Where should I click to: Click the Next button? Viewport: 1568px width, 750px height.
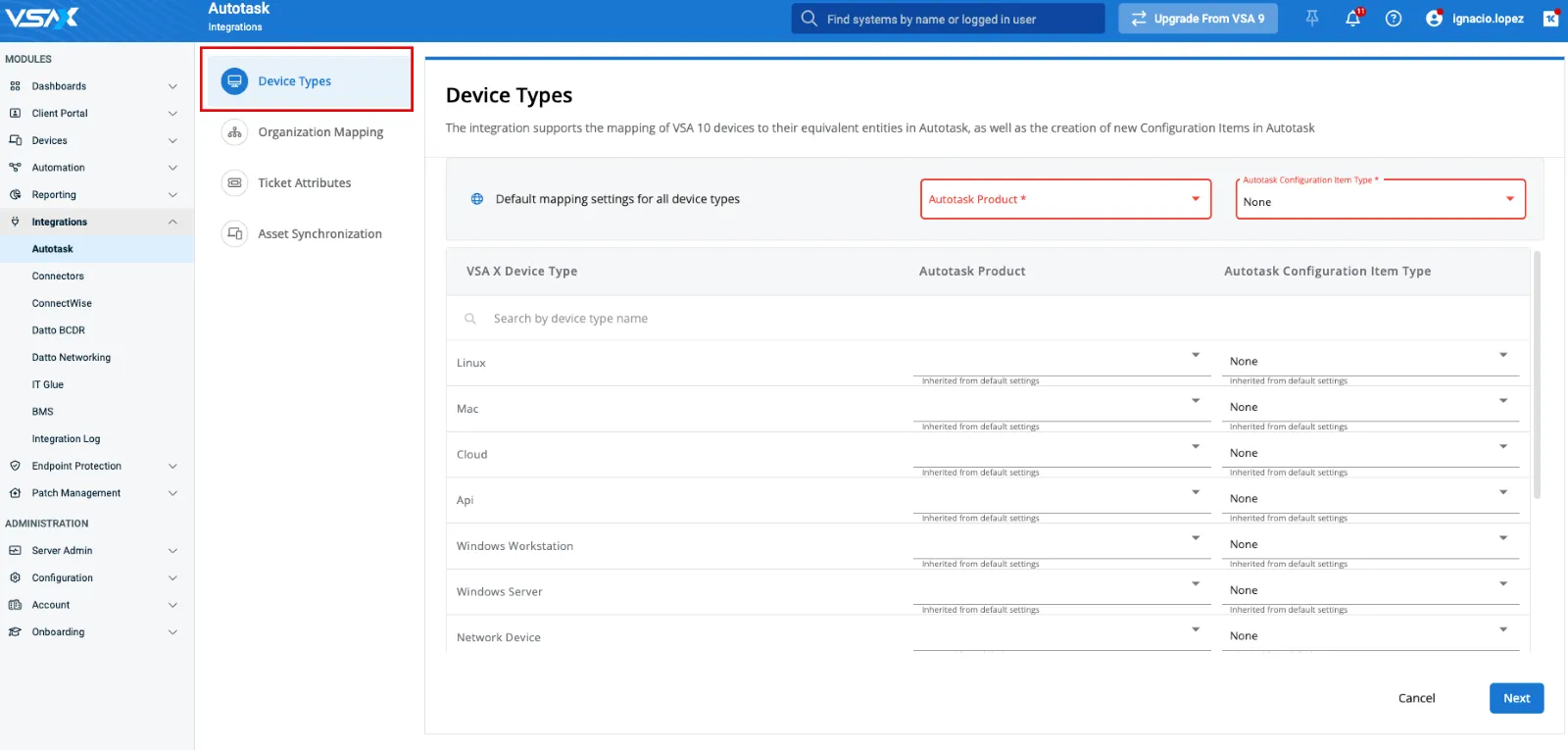[x=1516, y=698]
